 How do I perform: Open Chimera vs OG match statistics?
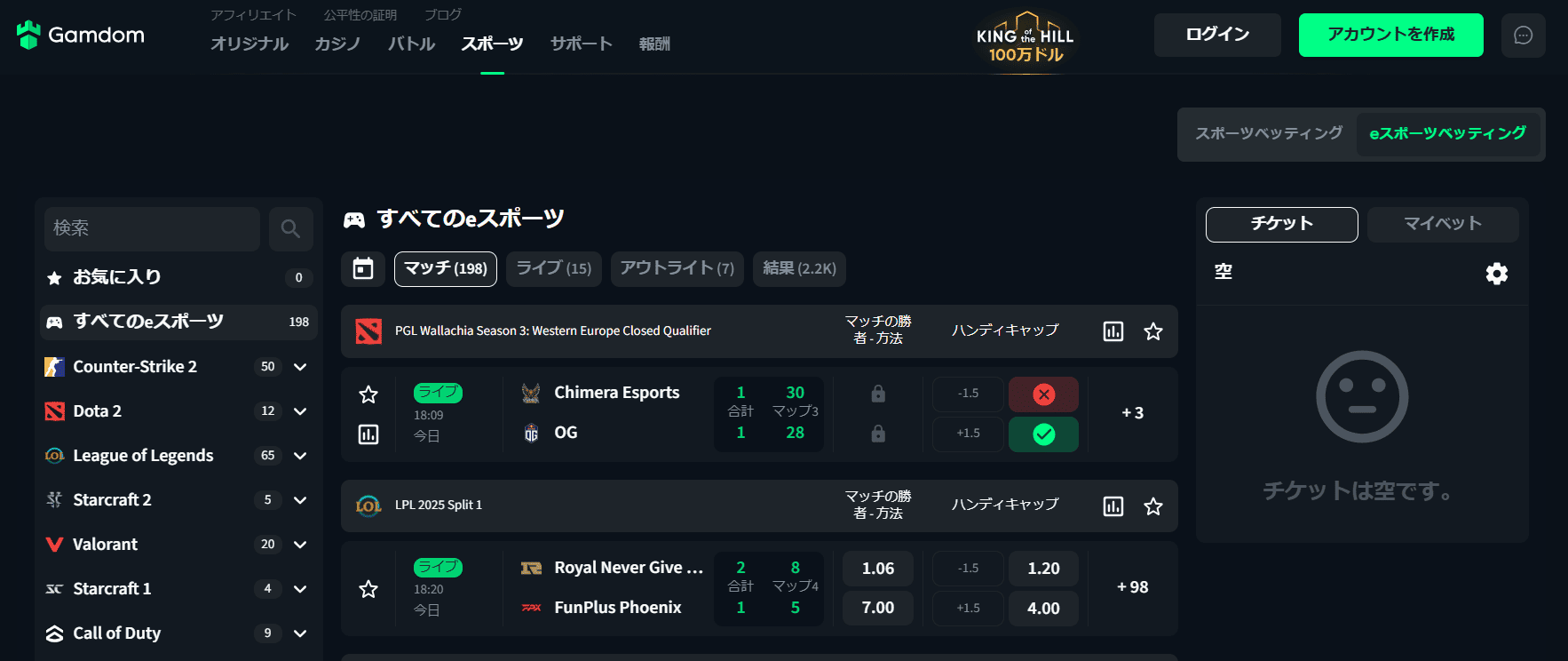click(x=368, y=434)
